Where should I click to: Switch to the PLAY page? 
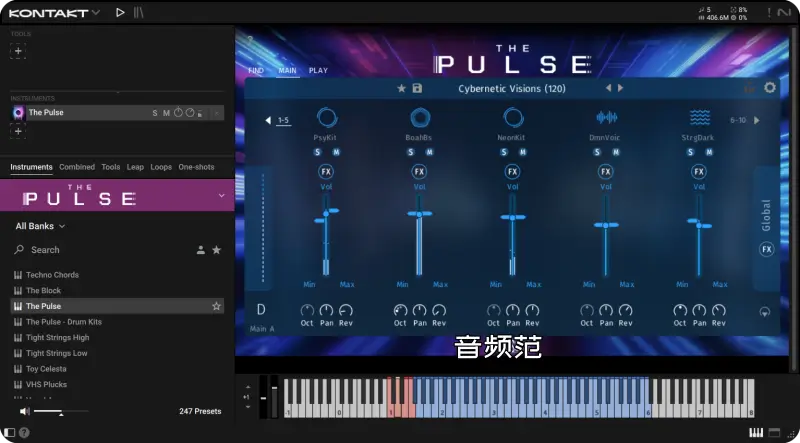[318, 71]
